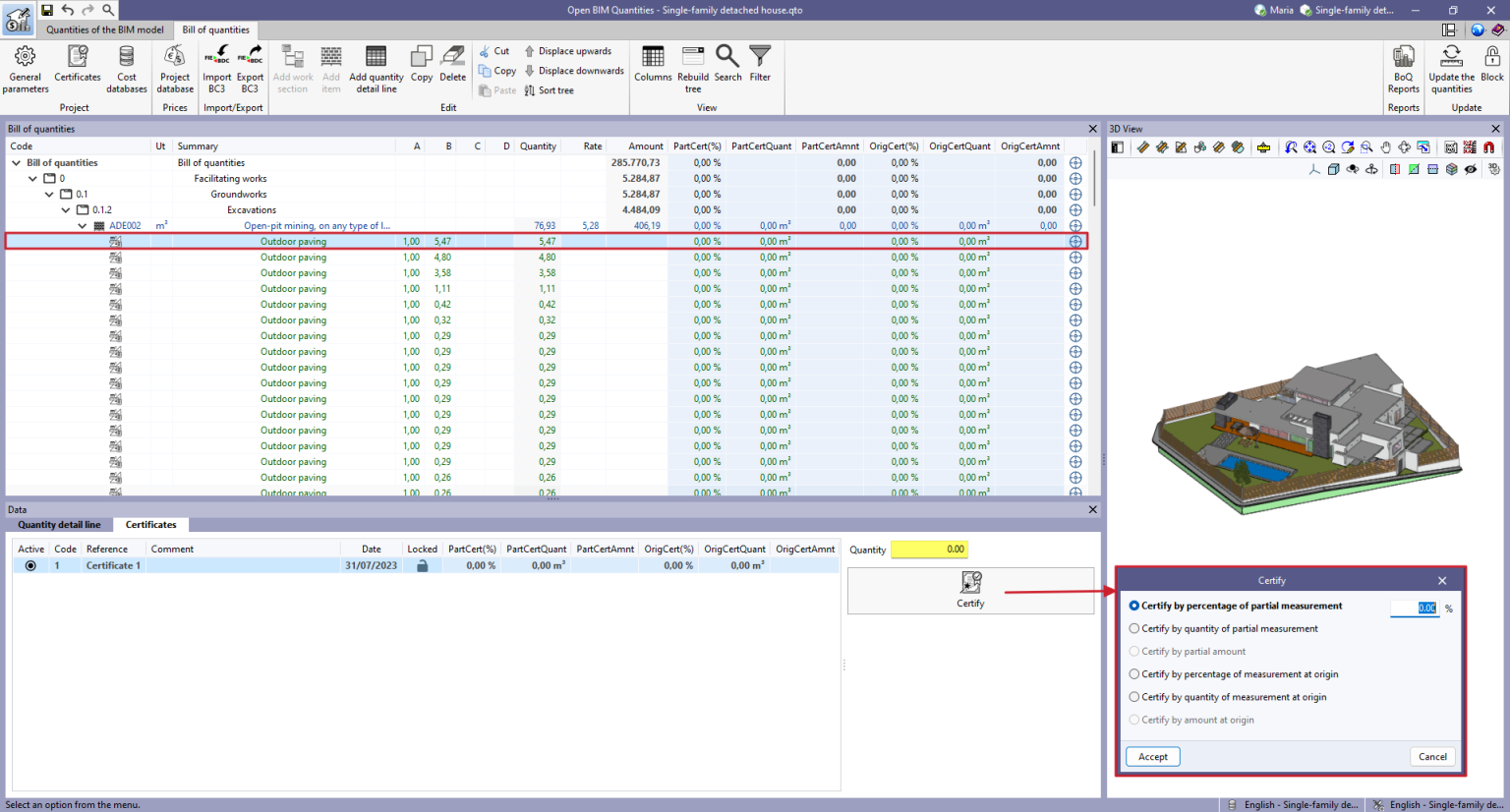Add quantity detail line

click(377, 68)
